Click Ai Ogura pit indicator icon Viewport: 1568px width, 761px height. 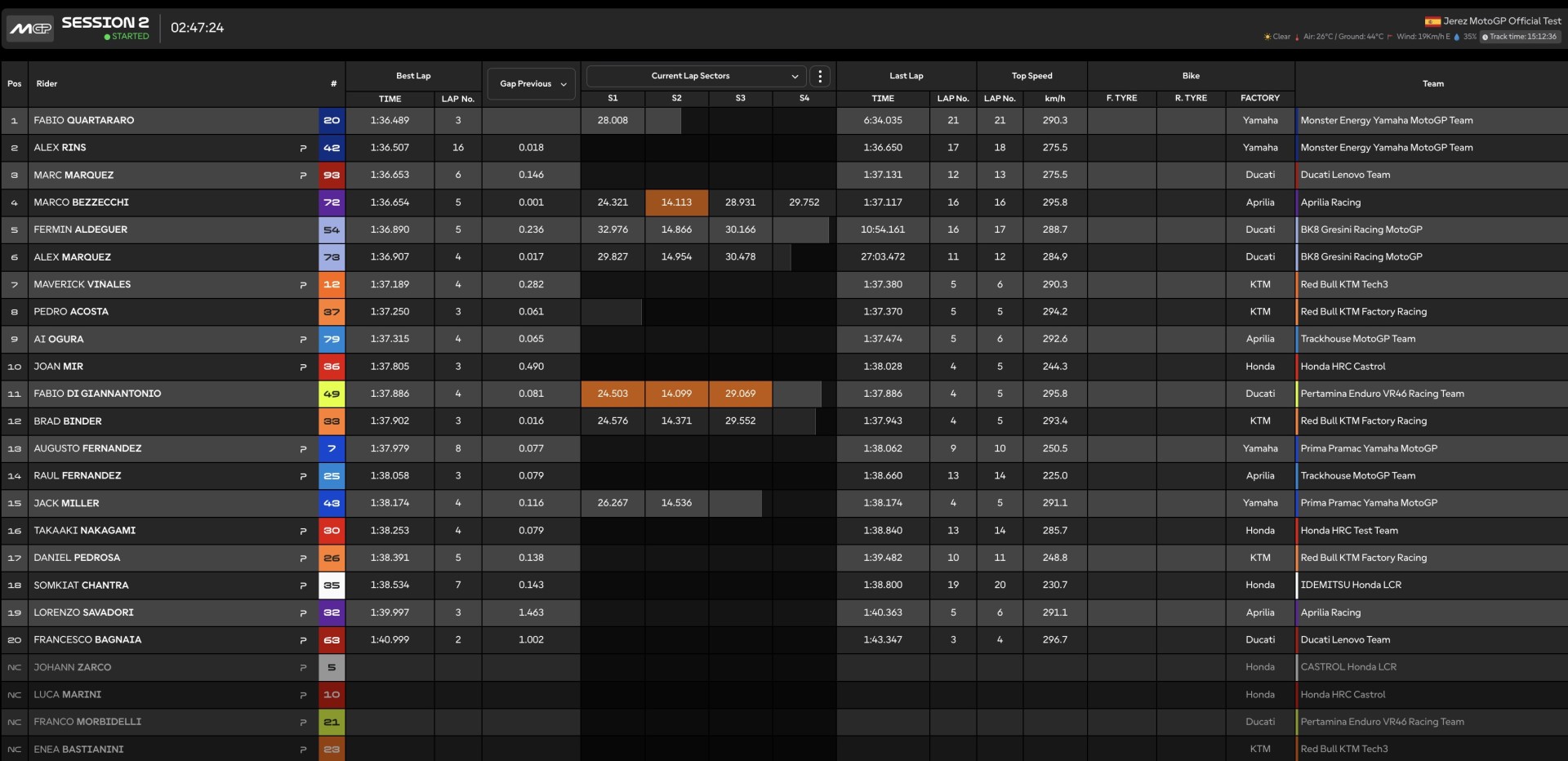(x=303, y=340)
